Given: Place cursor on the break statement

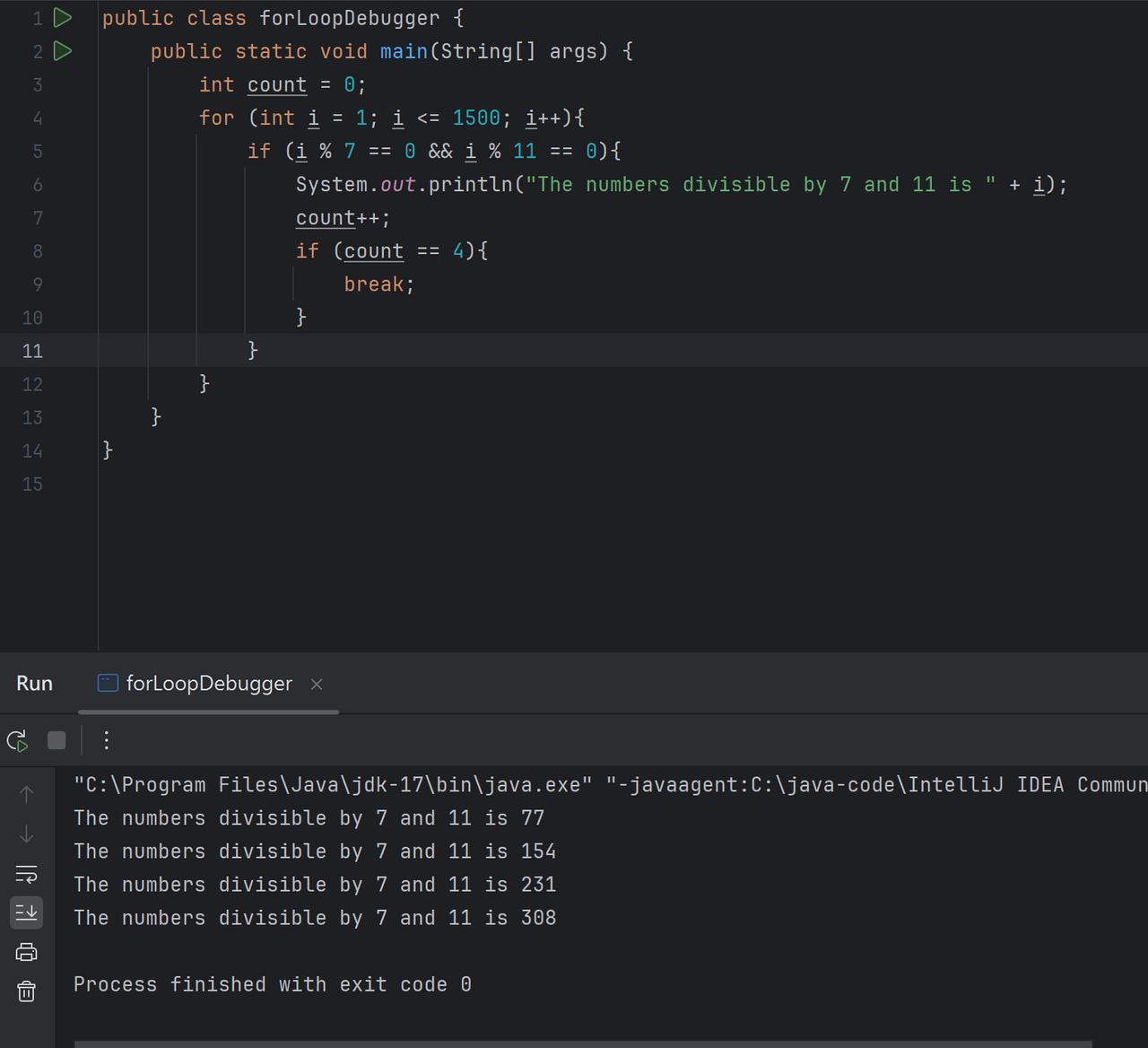Looking at the screenshot, I should pyautogui.click(x=373, y=284).
